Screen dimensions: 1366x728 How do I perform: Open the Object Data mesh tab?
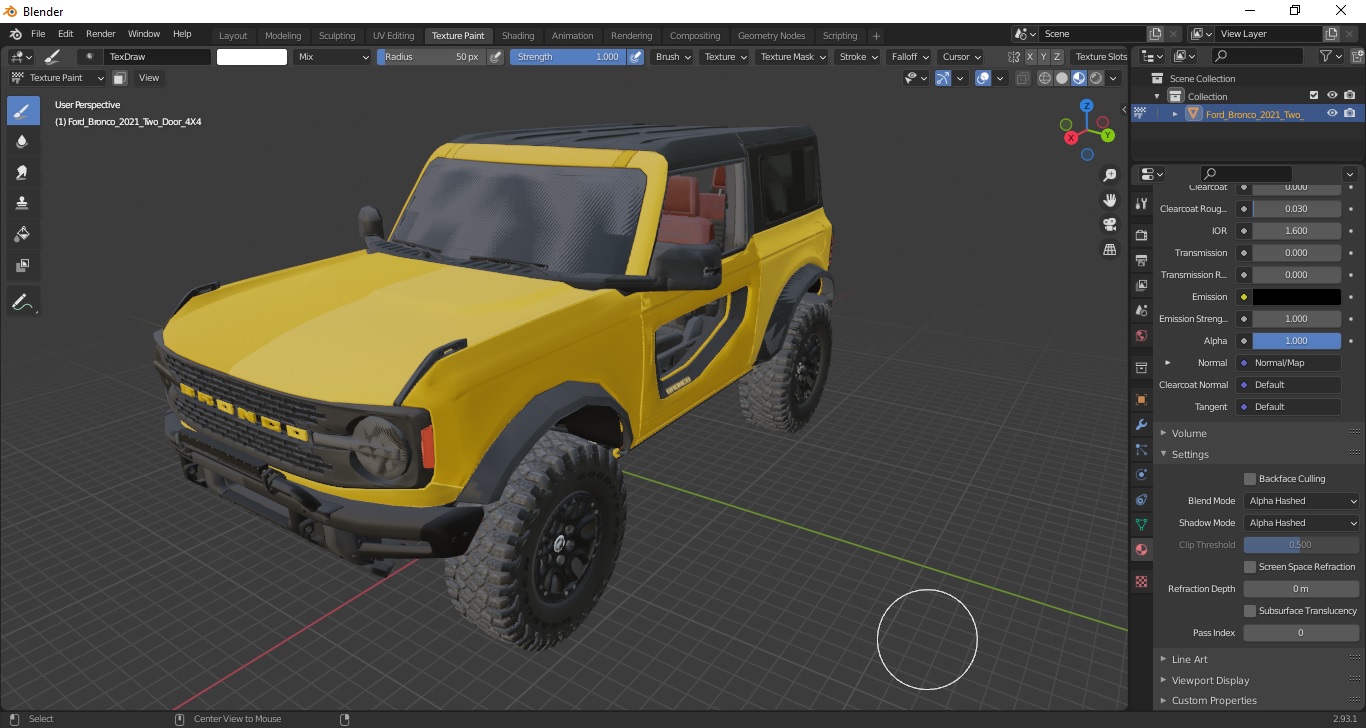1141,524
